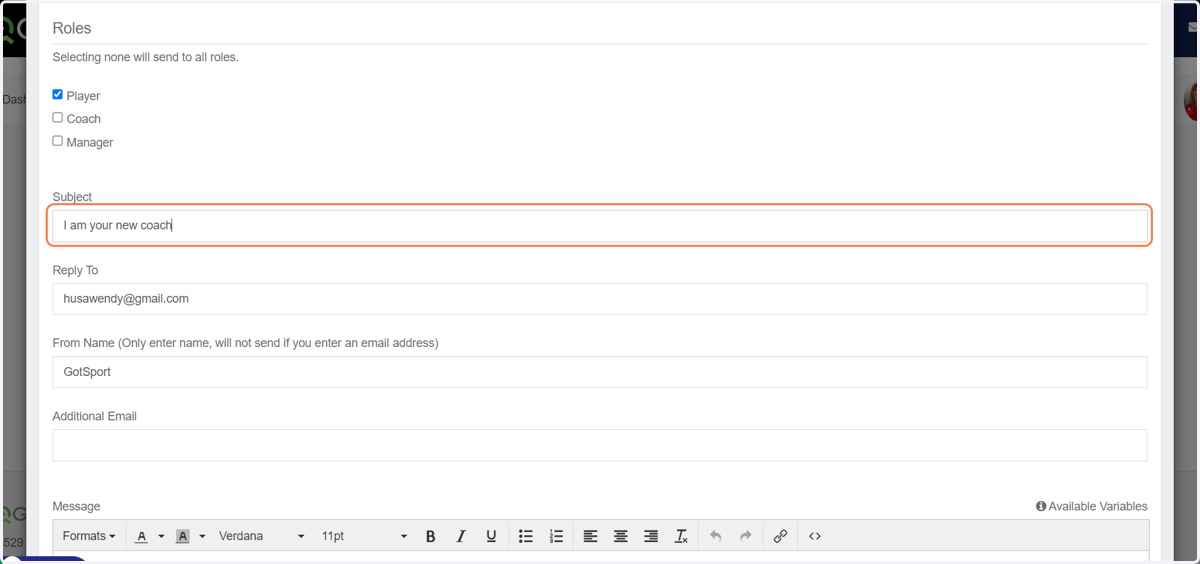Open source code view of message
Viewport: 1200px width, 564px height.
(815, 536)
